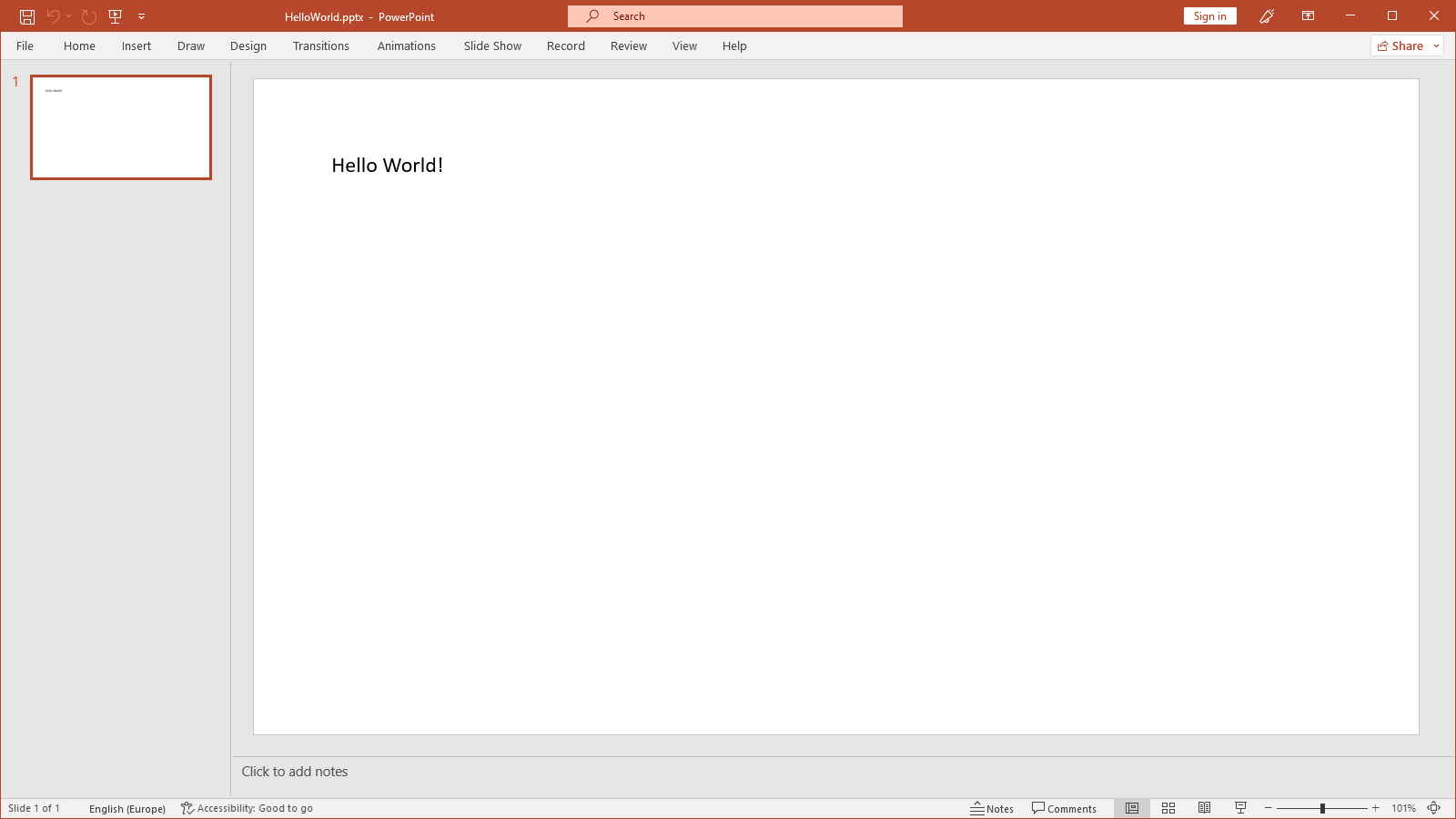The height and width of the screenshot is (819, 1456).
Task: Toggle the Notes pane
Action: pos(992,808)
